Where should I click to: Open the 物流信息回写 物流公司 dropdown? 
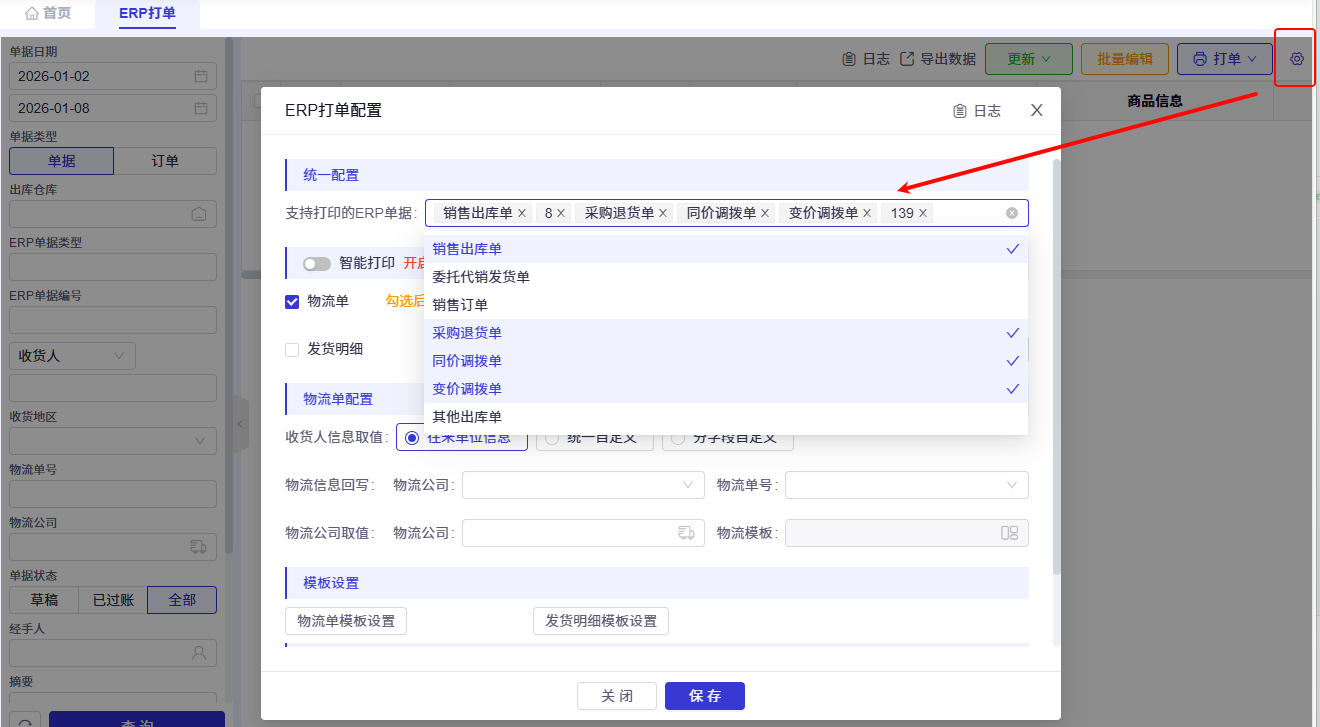click(x=583, y=485)
